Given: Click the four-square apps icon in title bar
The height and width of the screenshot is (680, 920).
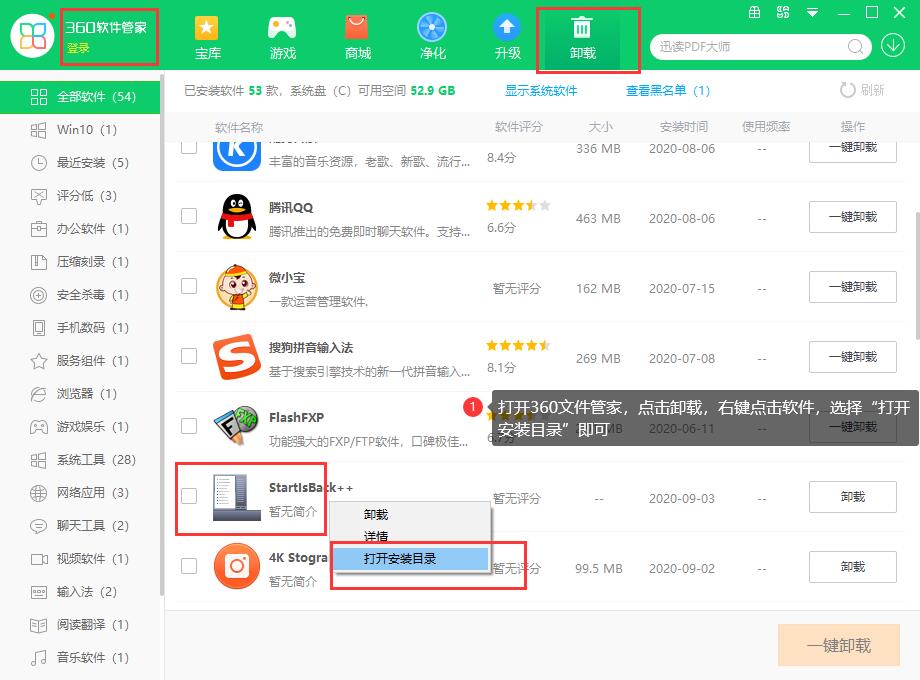Looking at the screenshot, I should pyautogui.click(x=783, y=12).
